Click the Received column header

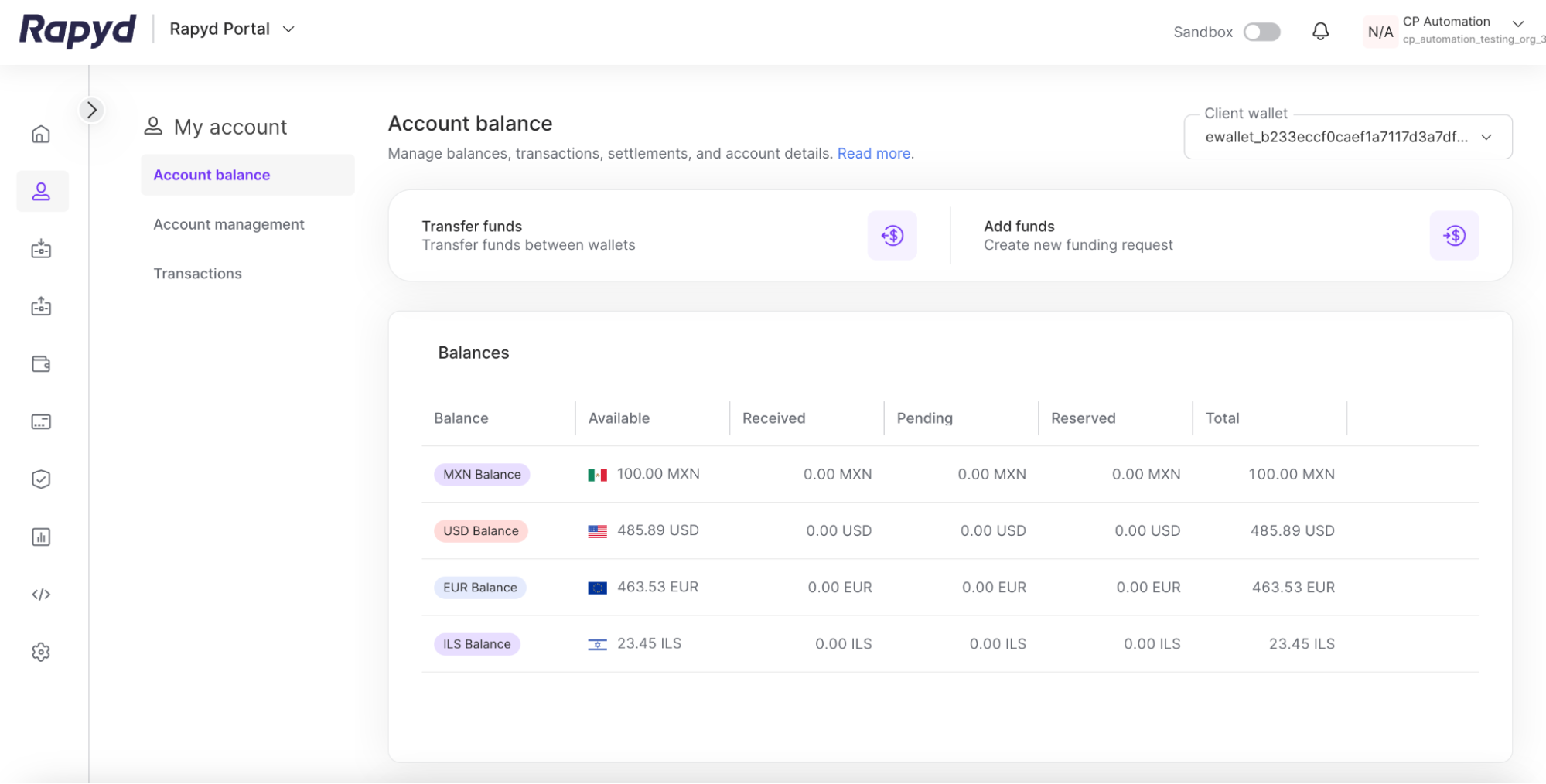click(773, 418)
